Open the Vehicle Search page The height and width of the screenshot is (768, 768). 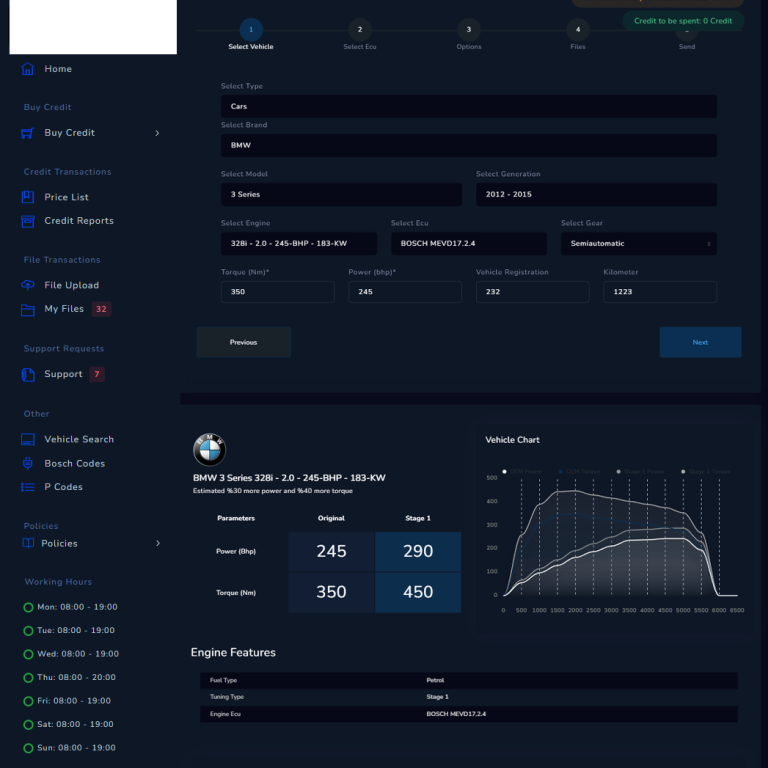(79, 439)
